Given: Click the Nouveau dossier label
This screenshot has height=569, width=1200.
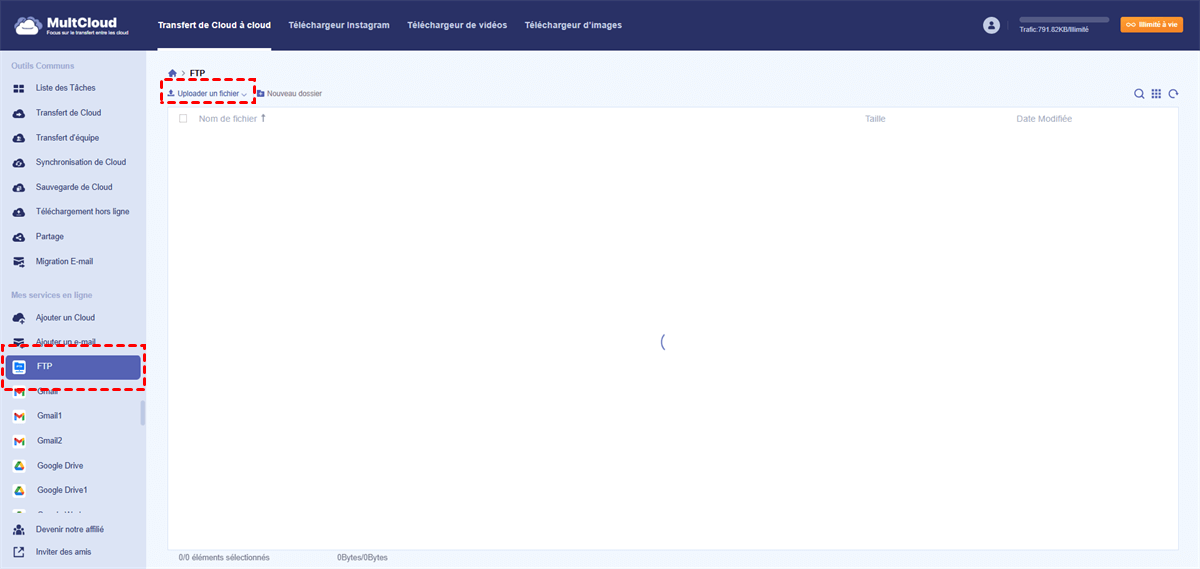Looking at the screenshot, I should [295, 94].
